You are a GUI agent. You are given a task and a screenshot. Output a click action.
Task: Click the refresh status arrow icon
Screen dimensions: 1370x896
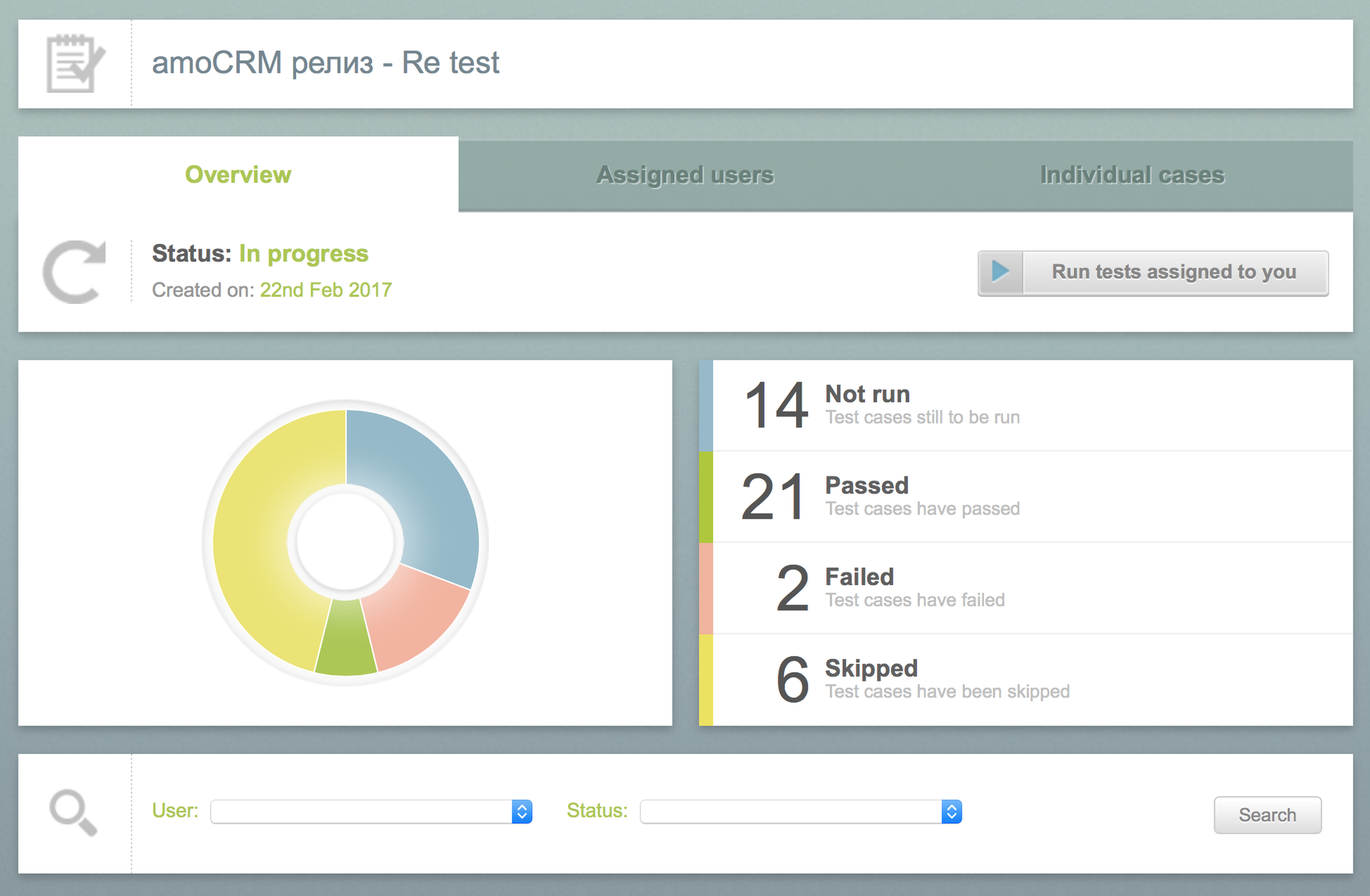74,272
